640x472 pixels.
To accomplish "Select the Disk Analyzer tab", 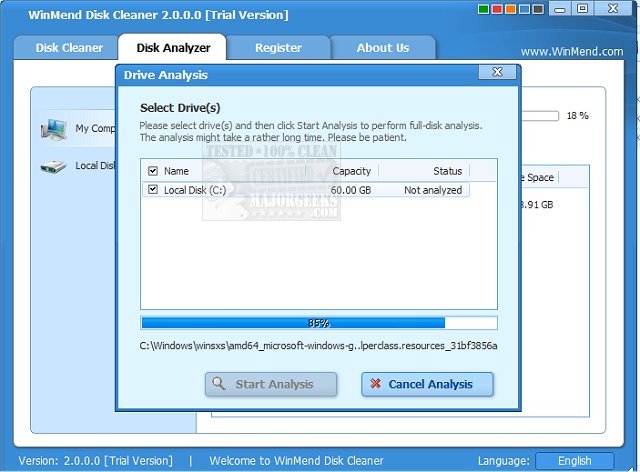I will click(173, 48).
